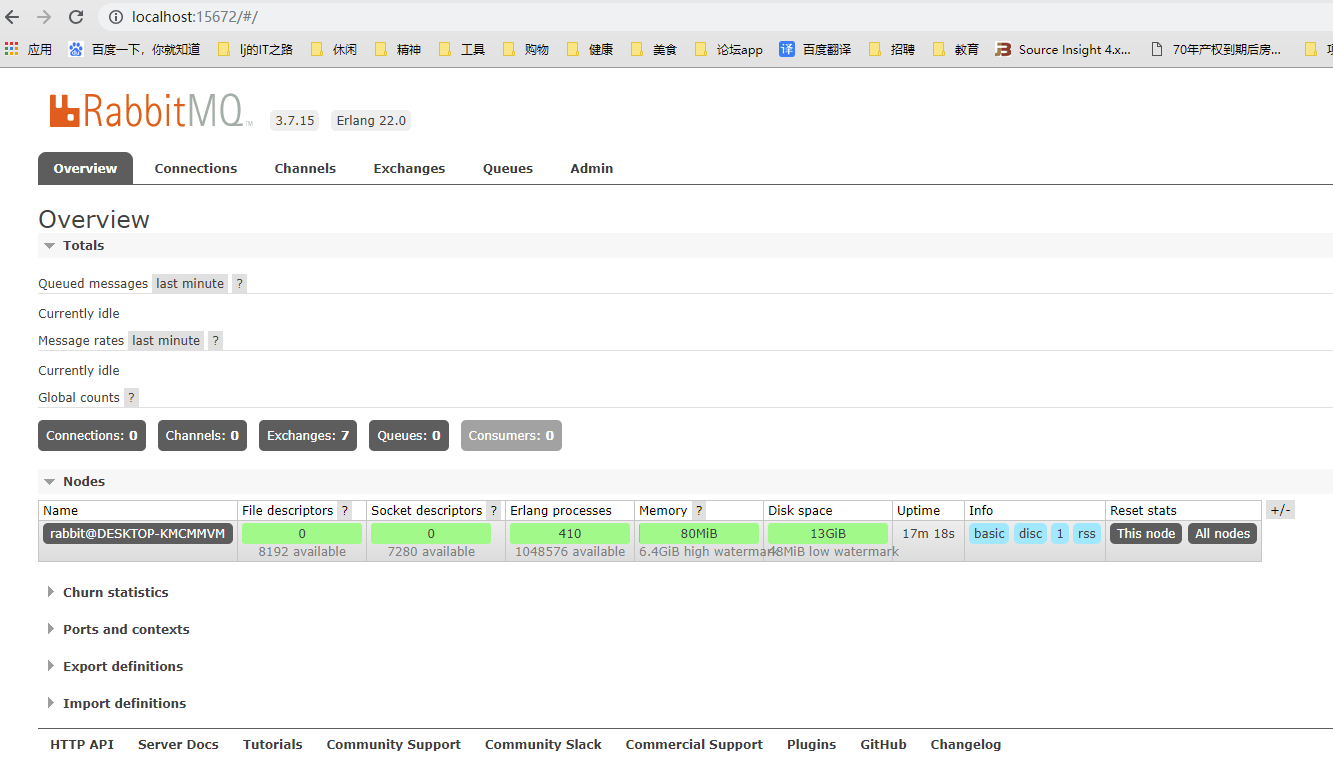This screenshot has height=768, width=1333.
Task: Select the Overview tab
Action: [x=85, y=168]
